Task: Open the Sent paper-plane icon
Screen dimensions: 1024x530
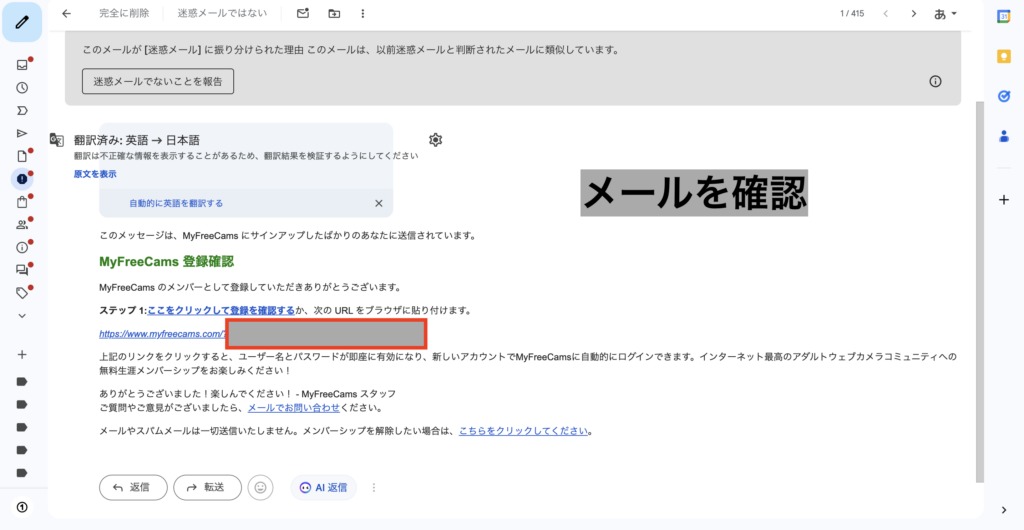Action: [22, 133]
